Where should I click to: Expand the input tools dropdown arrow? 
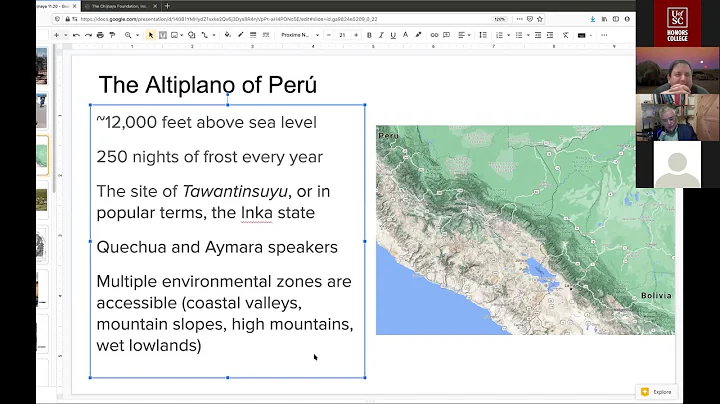coord(591,35)
